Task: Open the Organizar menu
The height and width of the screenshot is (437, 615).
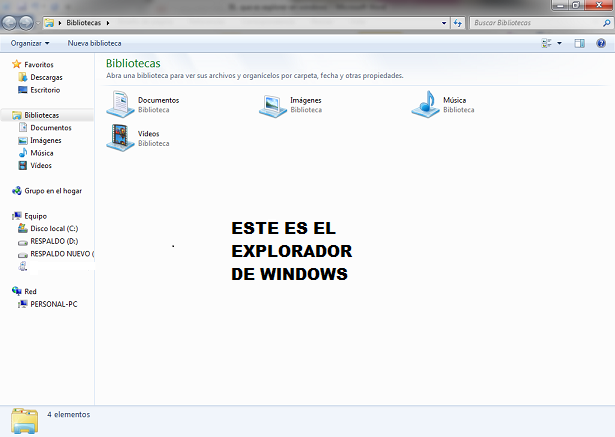Action: pyautogui.click(x=30, y=43)
